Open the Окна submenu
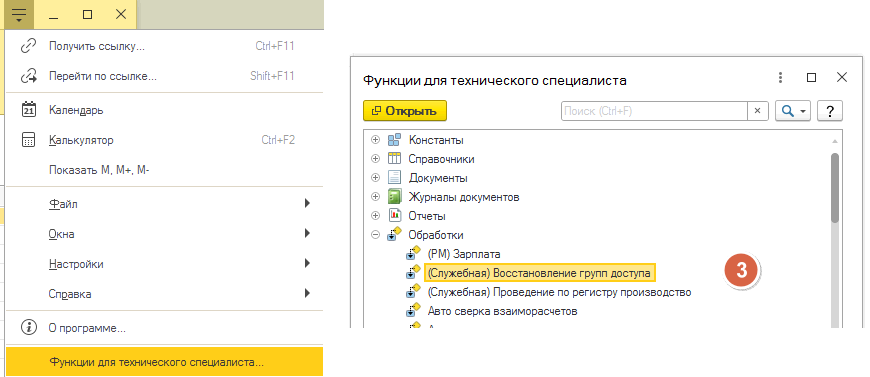Screen dimensions: 870x377 pos(164,234)
